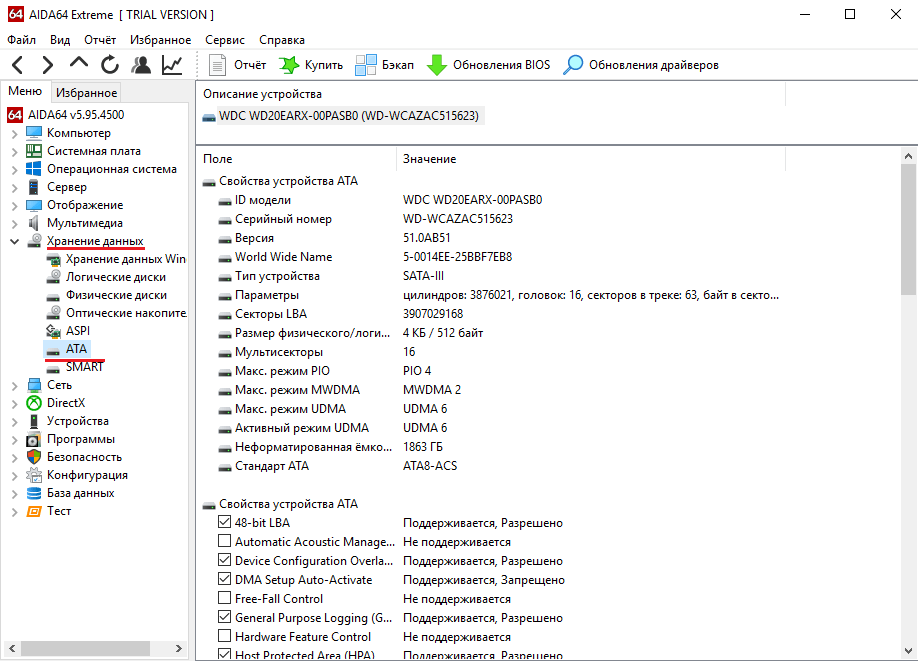918x661 pixels.
Task: Toggle Free-Fall Control checkbox
Action: pyautogui.click(x=224, y=599)
